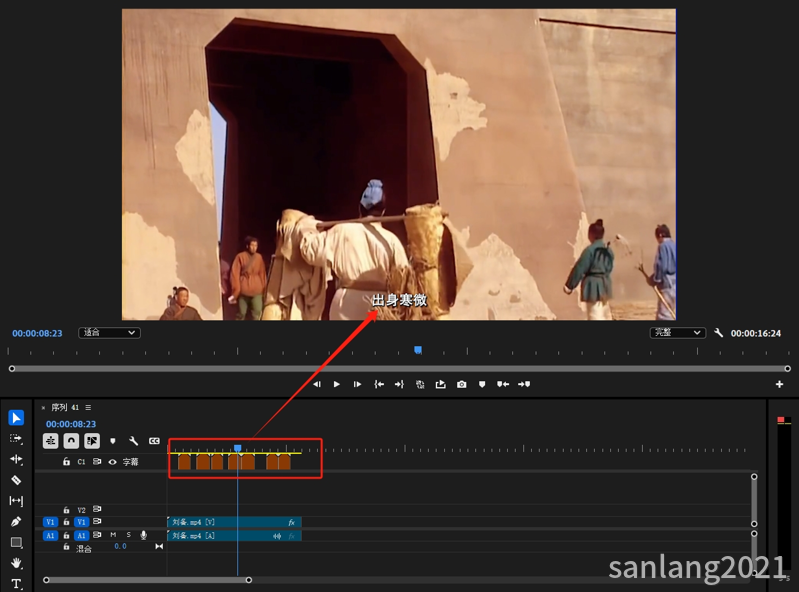Image resolution: width=799 pixels, height=592 pixels.
Task: Click the timeline horizontal zoom scroll bar
Action: tap(147, 580)
